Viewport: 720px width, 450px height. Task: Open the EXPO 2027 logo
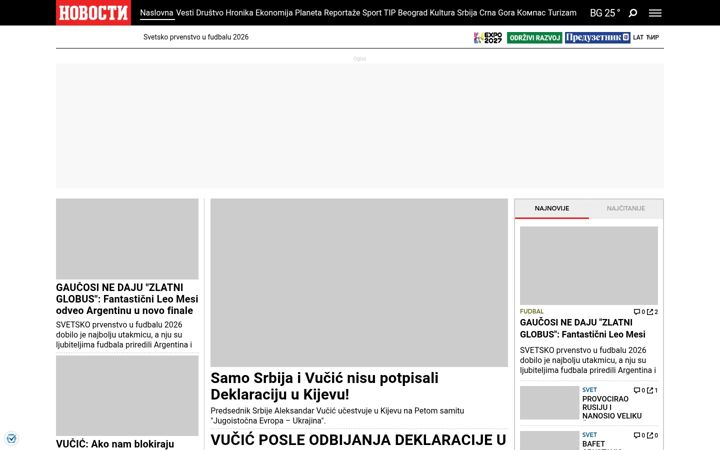(488, 38)
